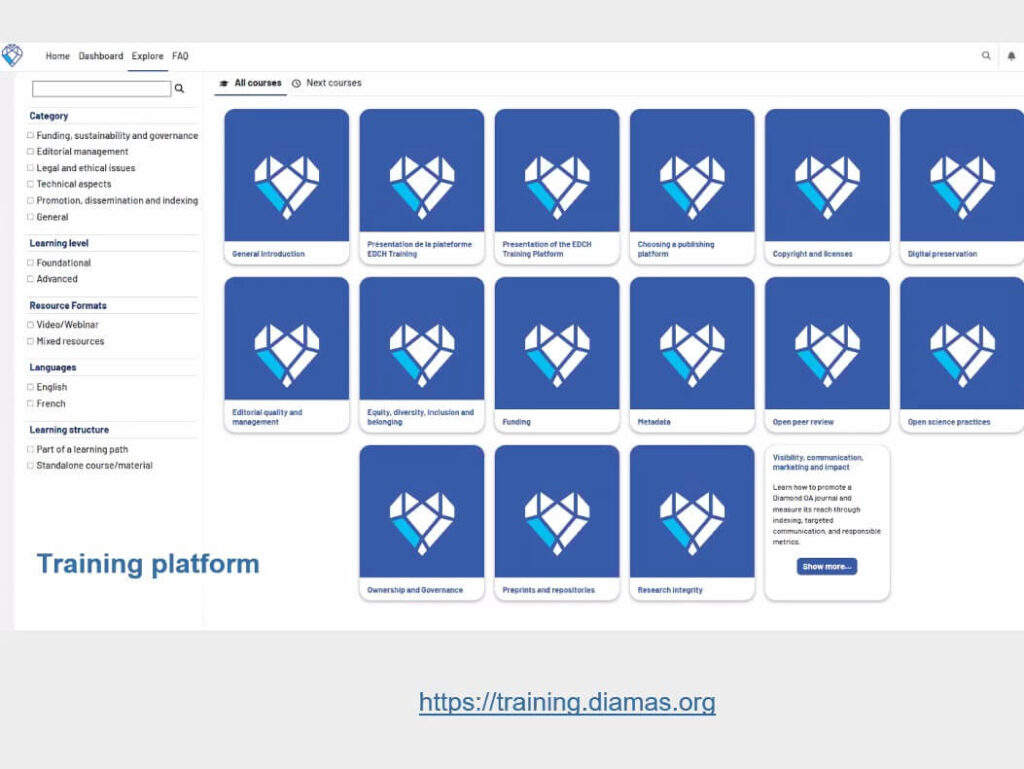Viewport: 1024px width, 769px height.
Task: Filter courses by French language
Action: click(x=30, y=403)
